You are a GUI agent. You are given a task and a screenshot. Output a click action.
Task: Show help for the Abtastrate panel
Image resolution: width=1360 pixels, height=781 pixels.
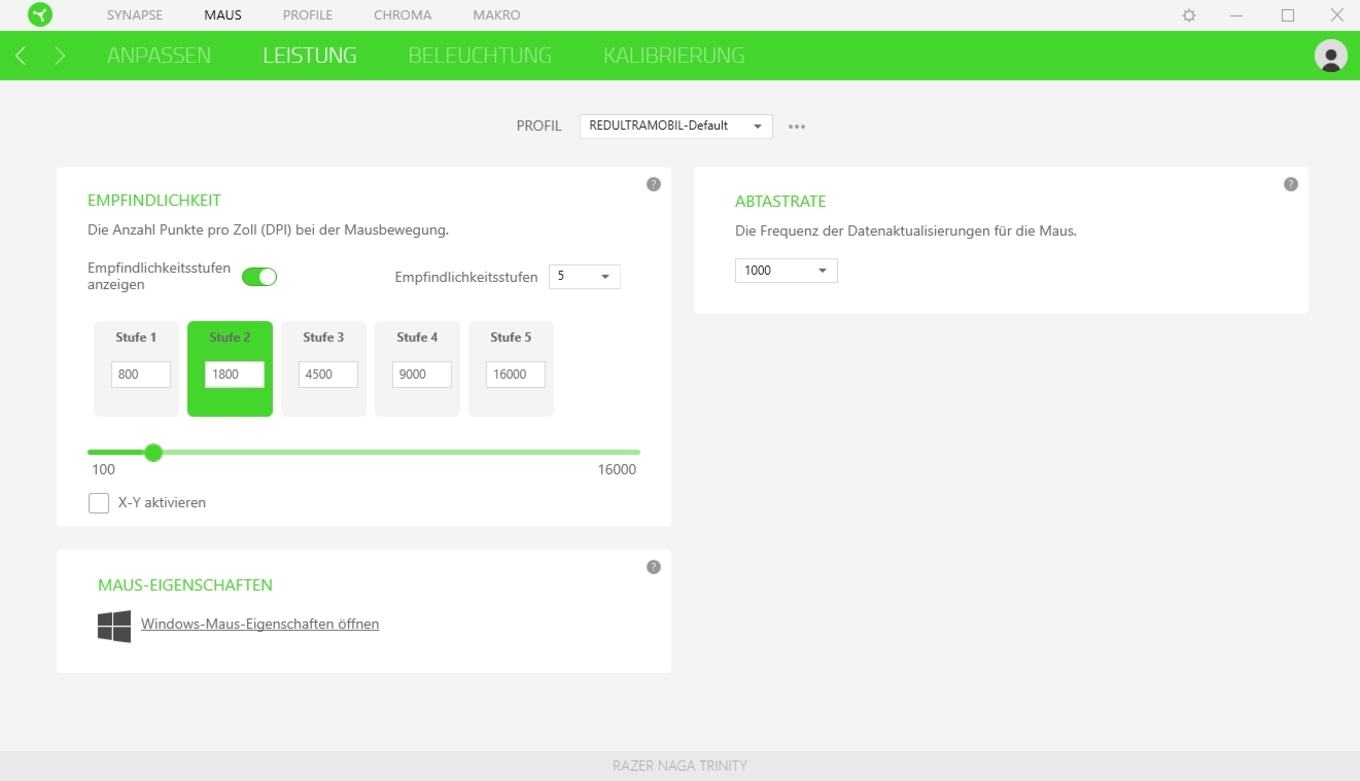point(1290,184)
